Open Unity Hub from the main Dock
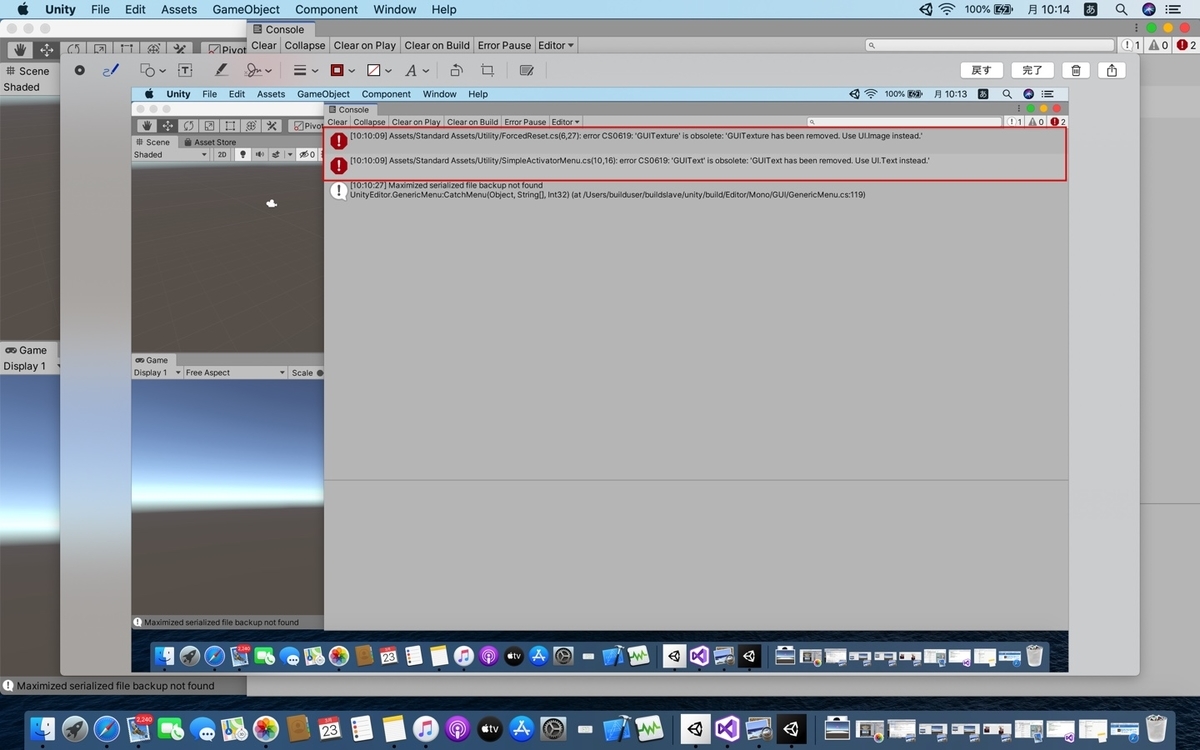 point(695,729)
